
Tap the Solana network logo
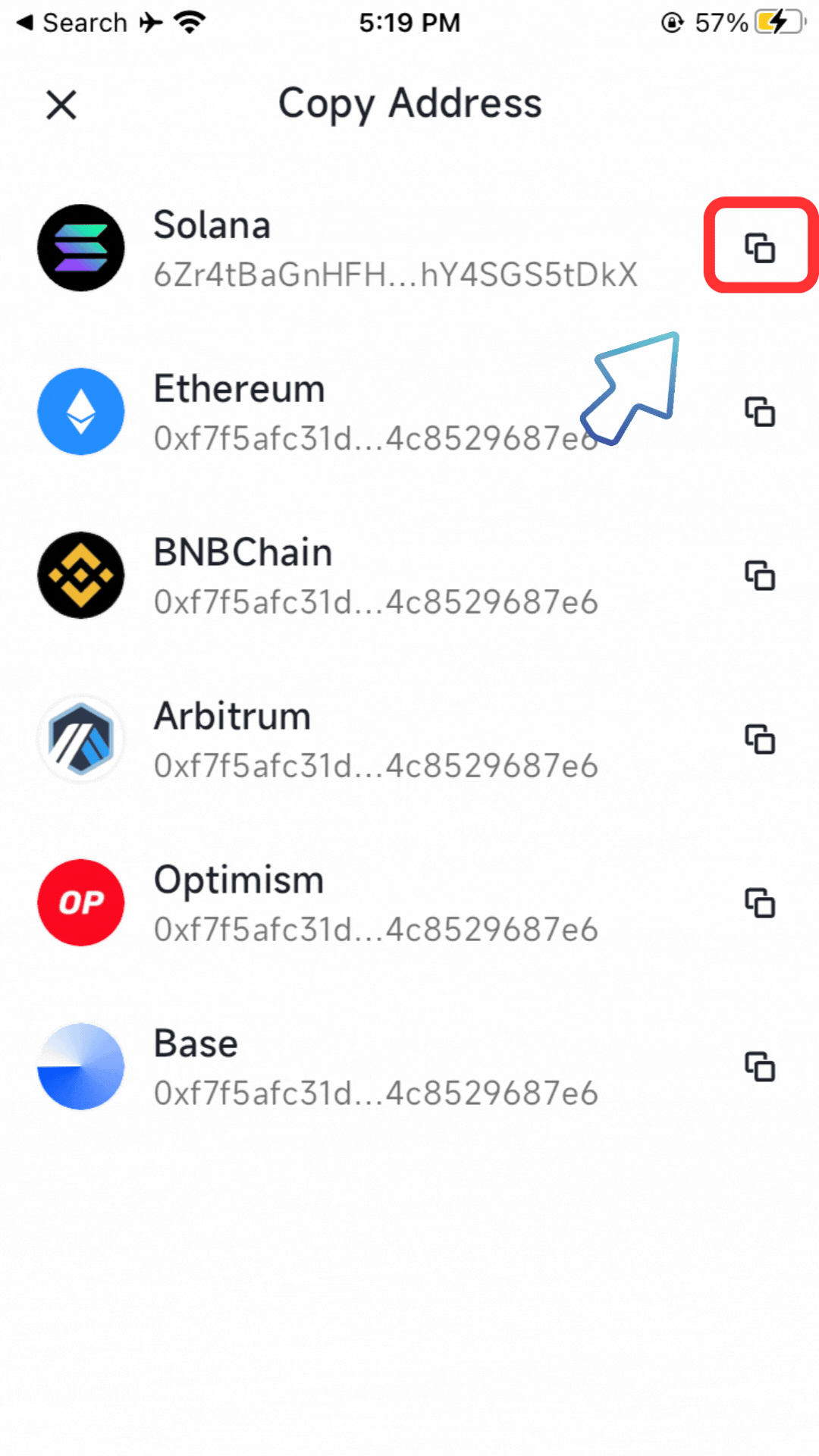81,248
